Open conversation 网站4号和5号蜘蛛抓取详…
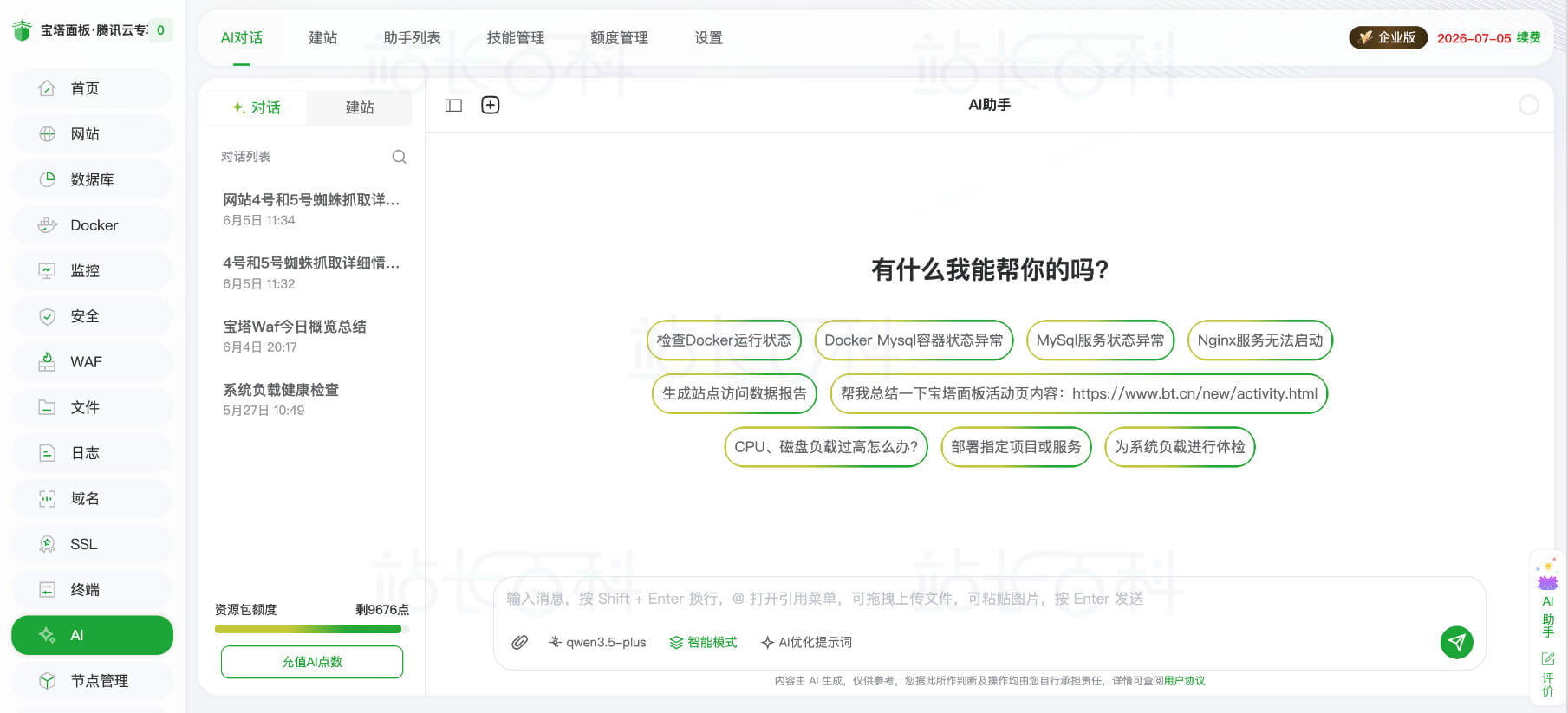Screen dimensions: 1568x713 tap(311, 209)
